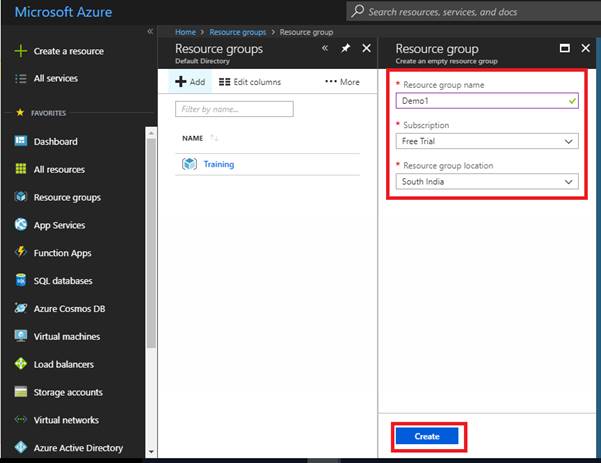Open the Training resource group link
Viewport: 601px width, 463px height.
pos(219,164)
